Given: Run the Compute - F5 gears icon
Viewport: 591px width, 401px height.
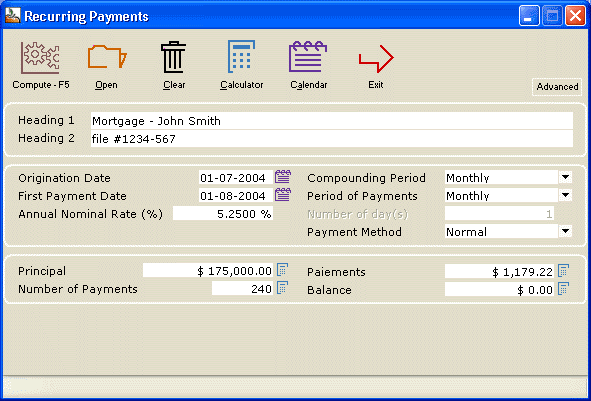Looking at the screenshot, I should [x=40, y=57].
